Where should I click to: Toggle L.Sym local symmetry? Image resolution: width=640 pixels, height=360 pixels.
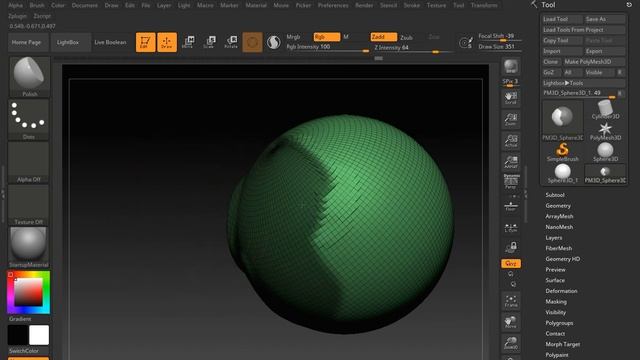(x=511, y=228)
